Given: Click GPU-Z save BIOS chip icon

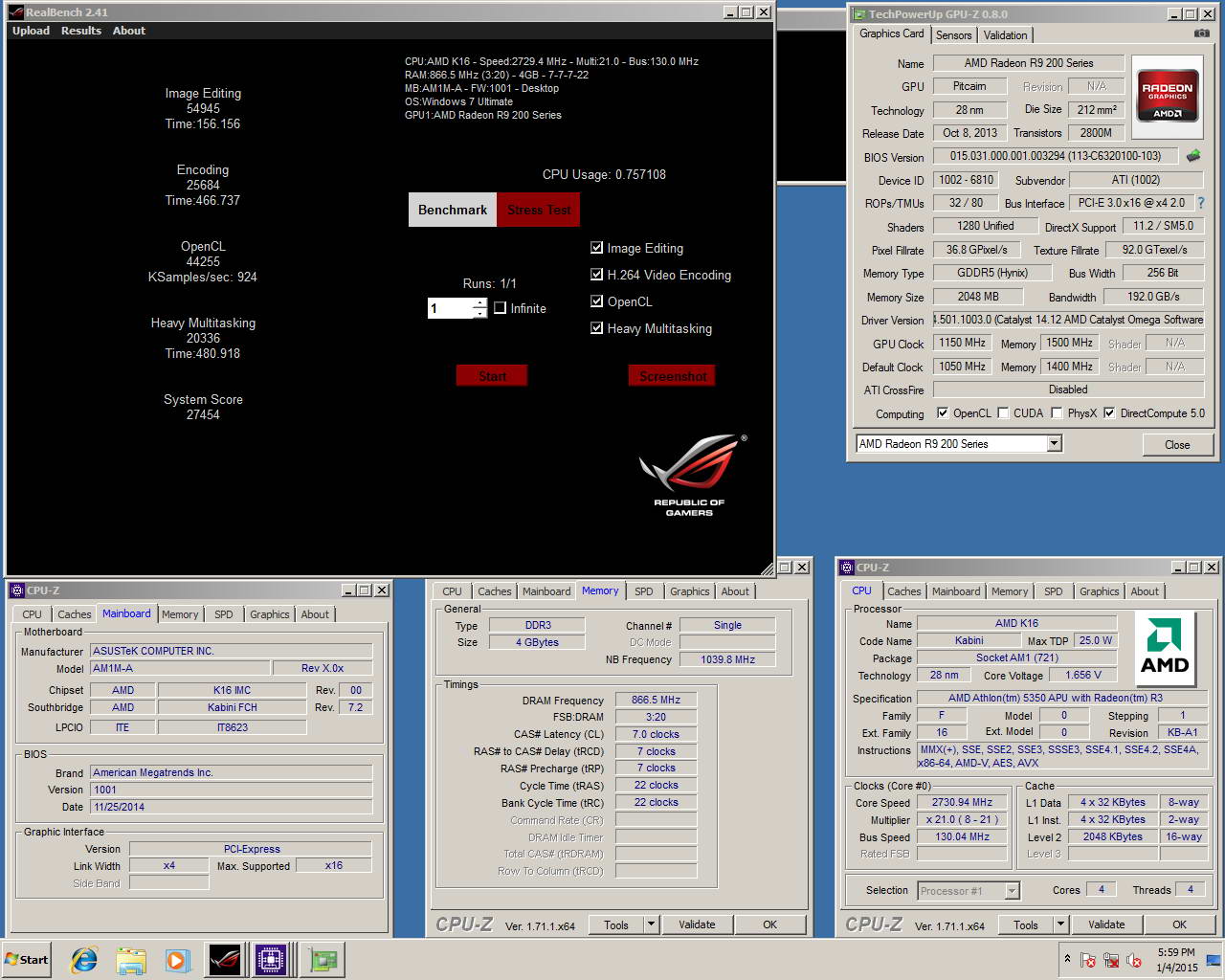Looking at the screenshot, I should pos(1193,155).
